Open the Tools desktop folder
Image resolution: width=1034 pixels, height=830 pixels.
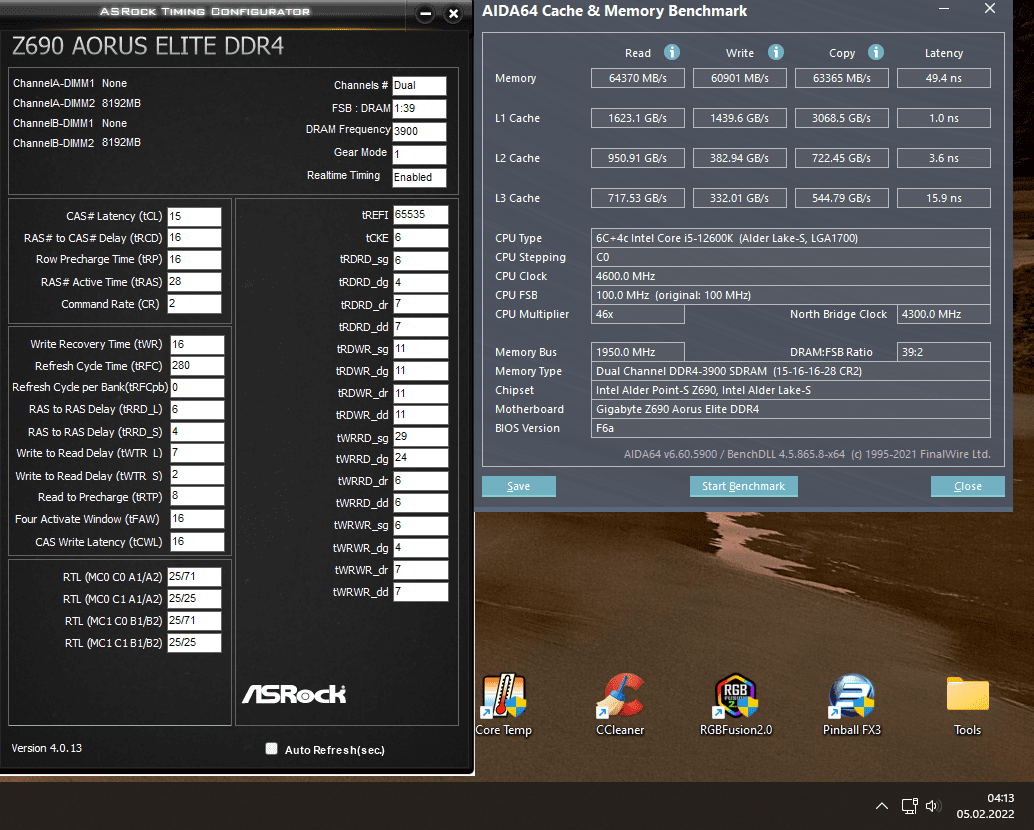click(967, 704)
